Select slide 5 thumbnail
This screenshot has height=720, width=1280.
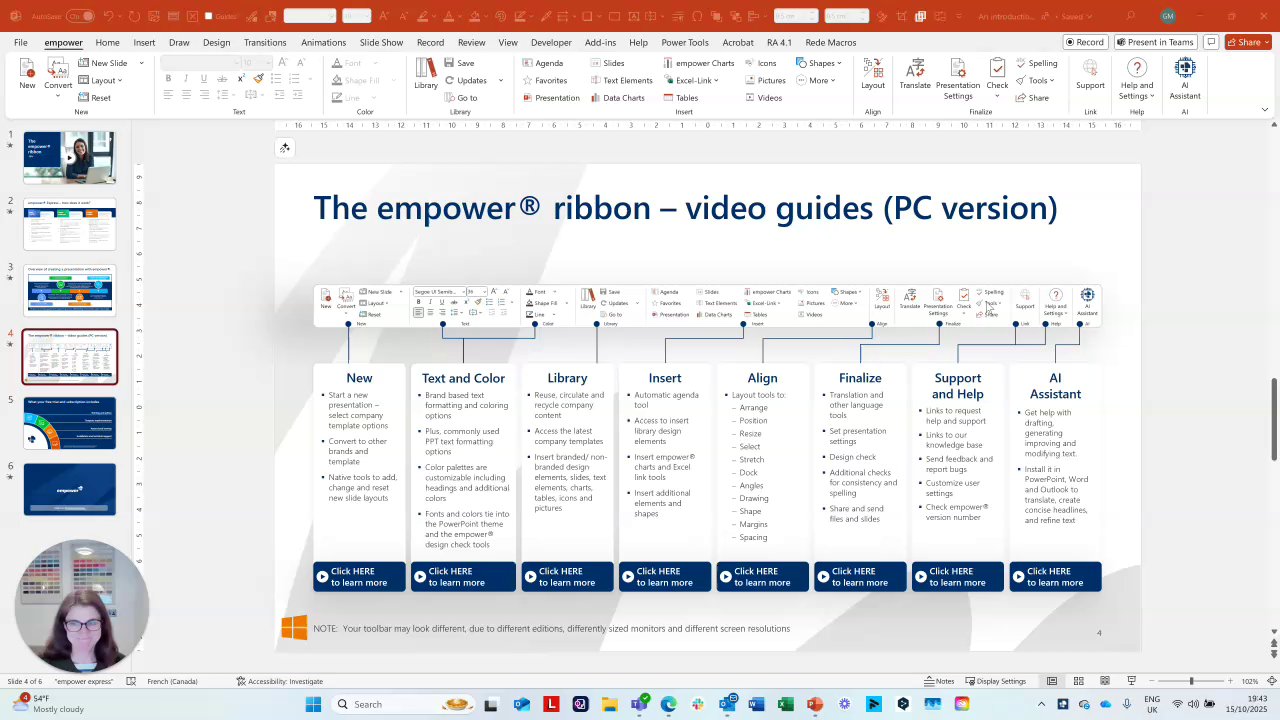pyautogui.click(x=70, y=423)
